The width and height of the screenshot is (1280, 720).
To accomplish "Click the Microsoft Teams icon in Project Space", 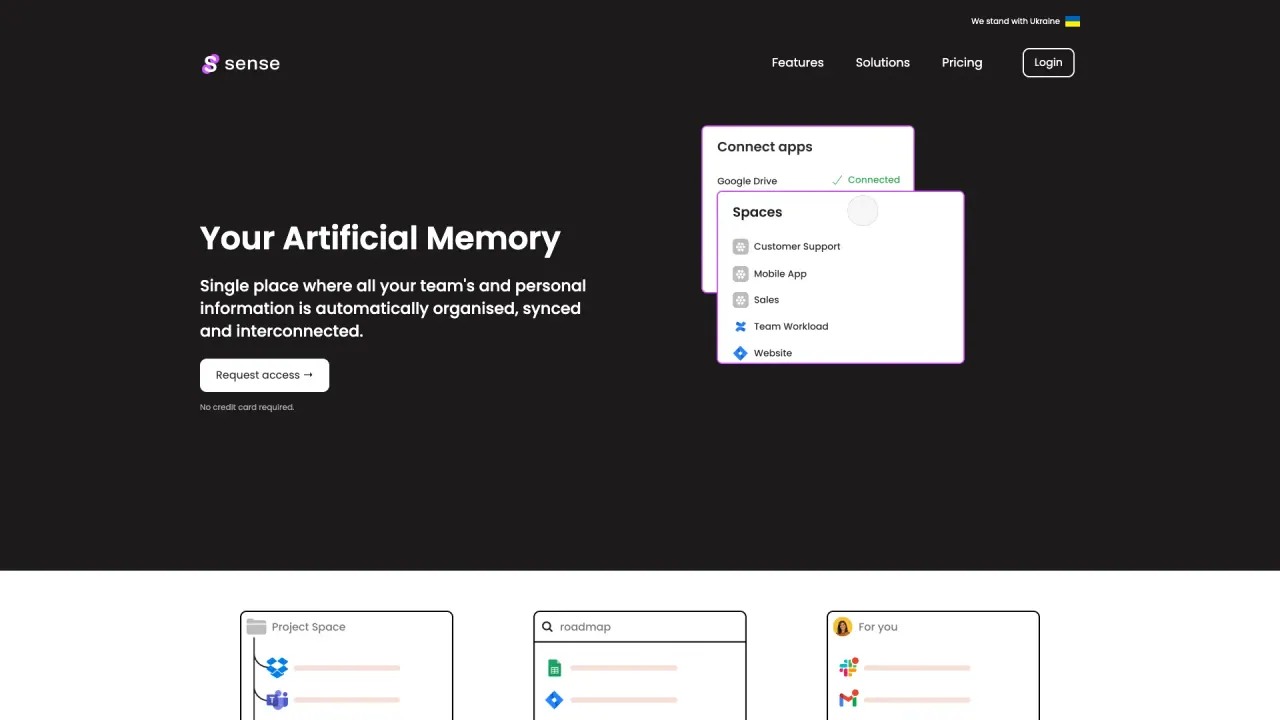I will pos(277,699).
